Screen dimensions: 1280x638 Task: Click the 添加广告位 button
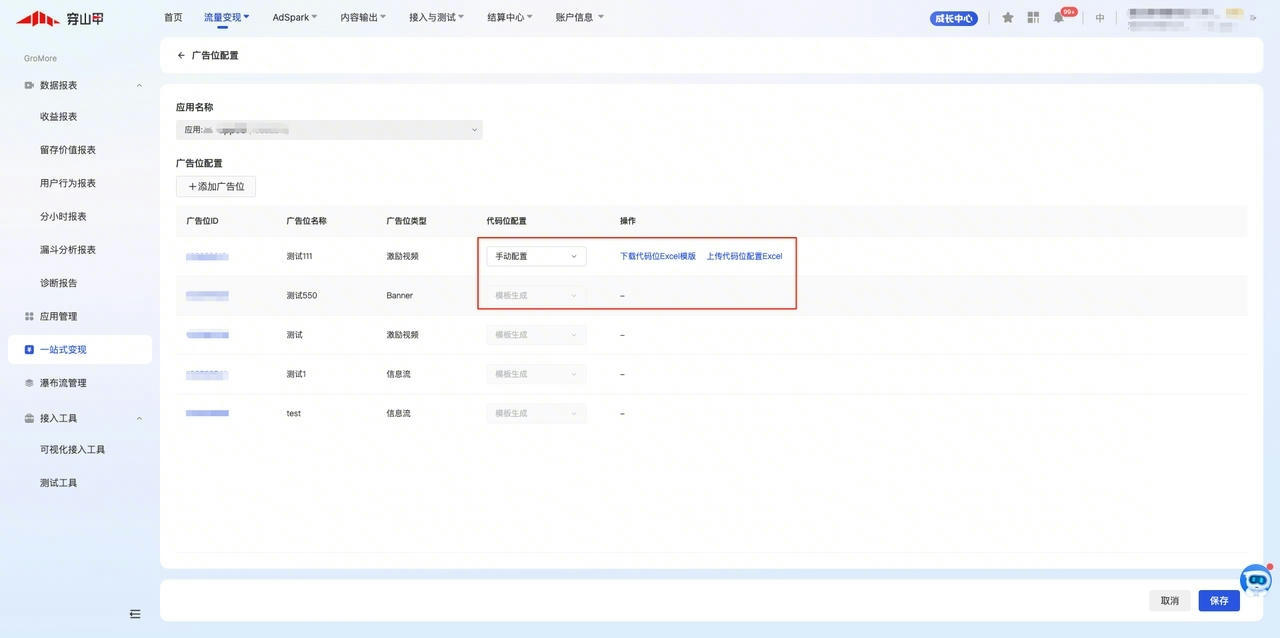[216, 187]
